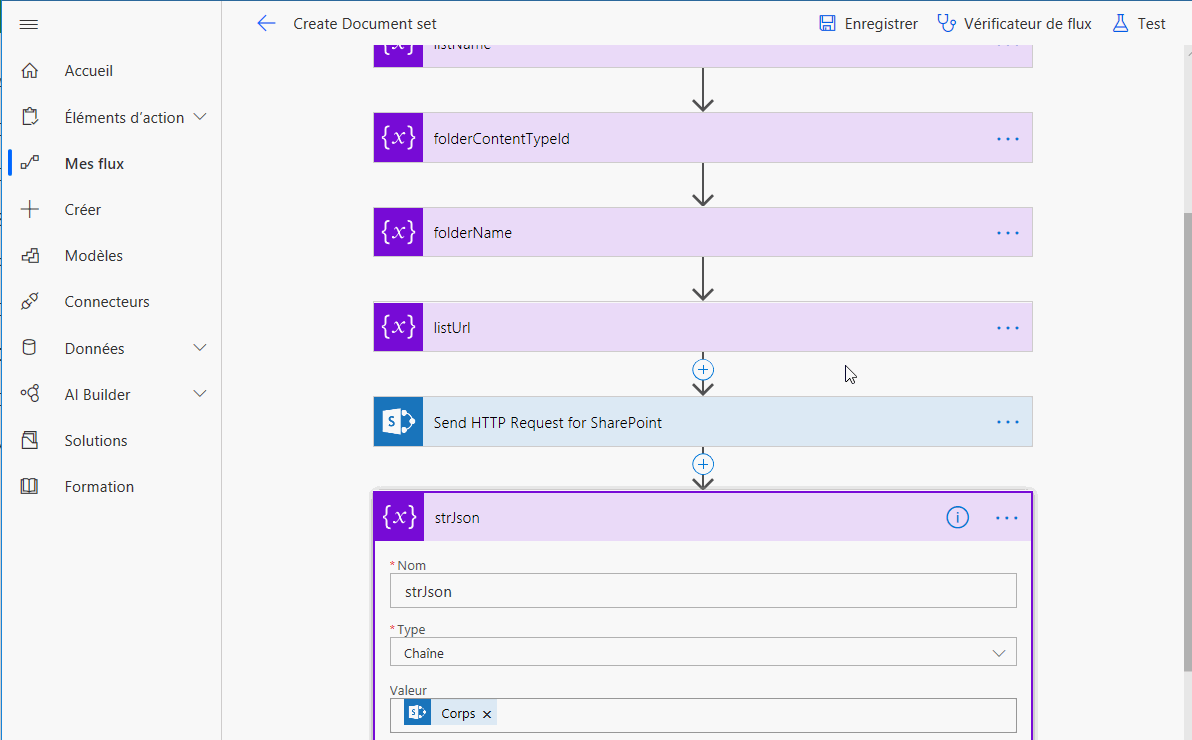This screenshot has width=1192, height=740.
Task: Click the AI Builder icon
Action: point(30,394)
